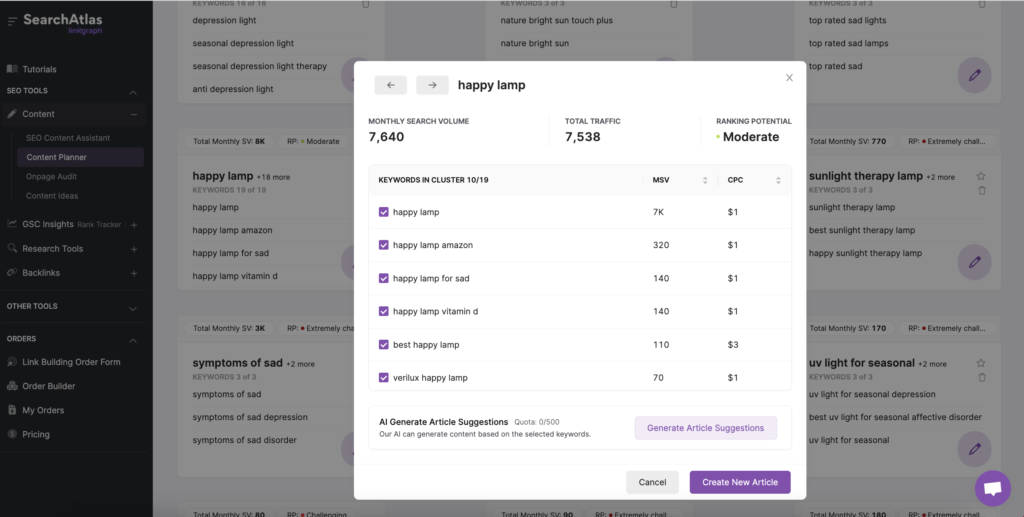This screenshot has width=1024, height=517.
Task: Uncheck the best happy lamp keyword
Action: 384,345
